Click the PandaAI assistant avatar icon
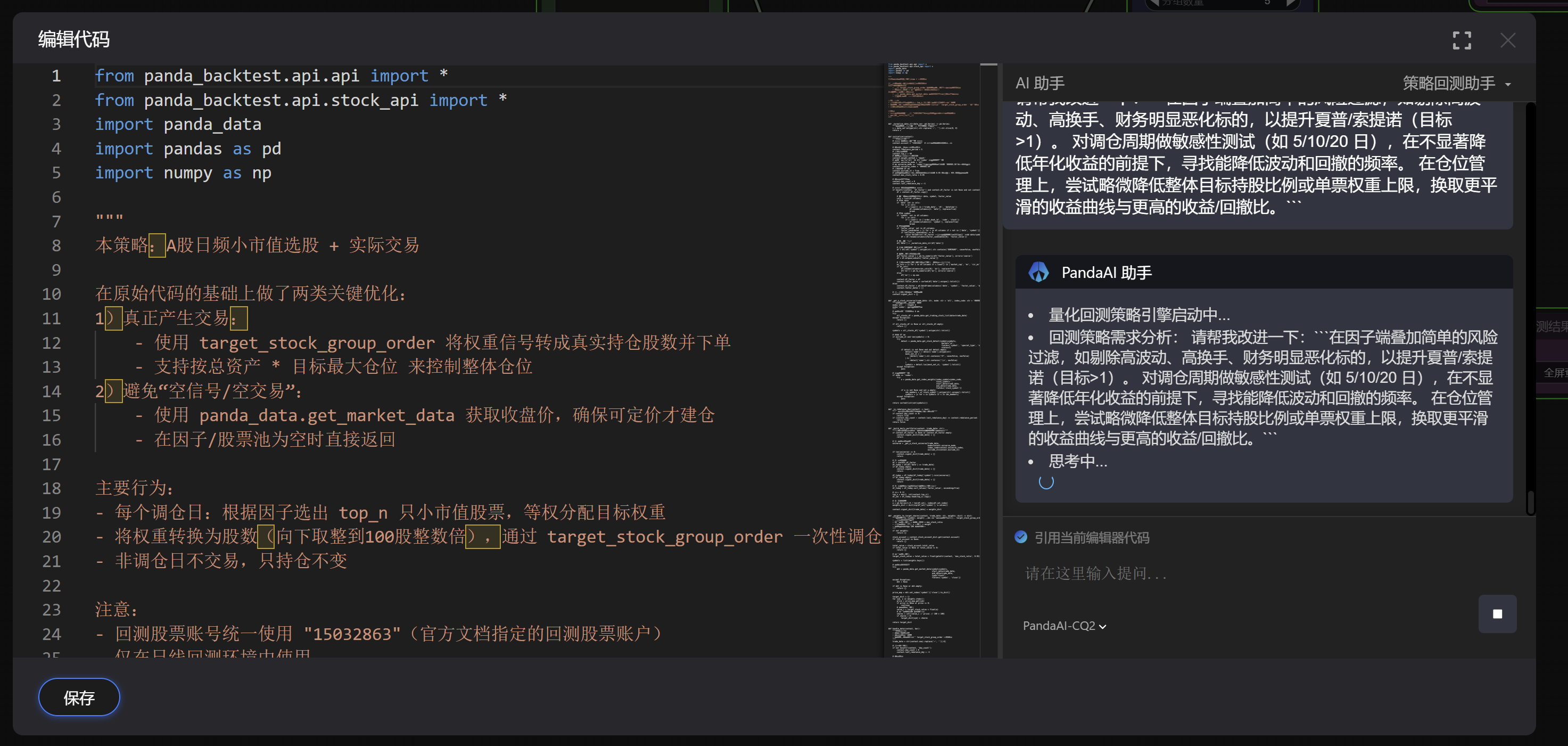 (x=1038, y=272)
